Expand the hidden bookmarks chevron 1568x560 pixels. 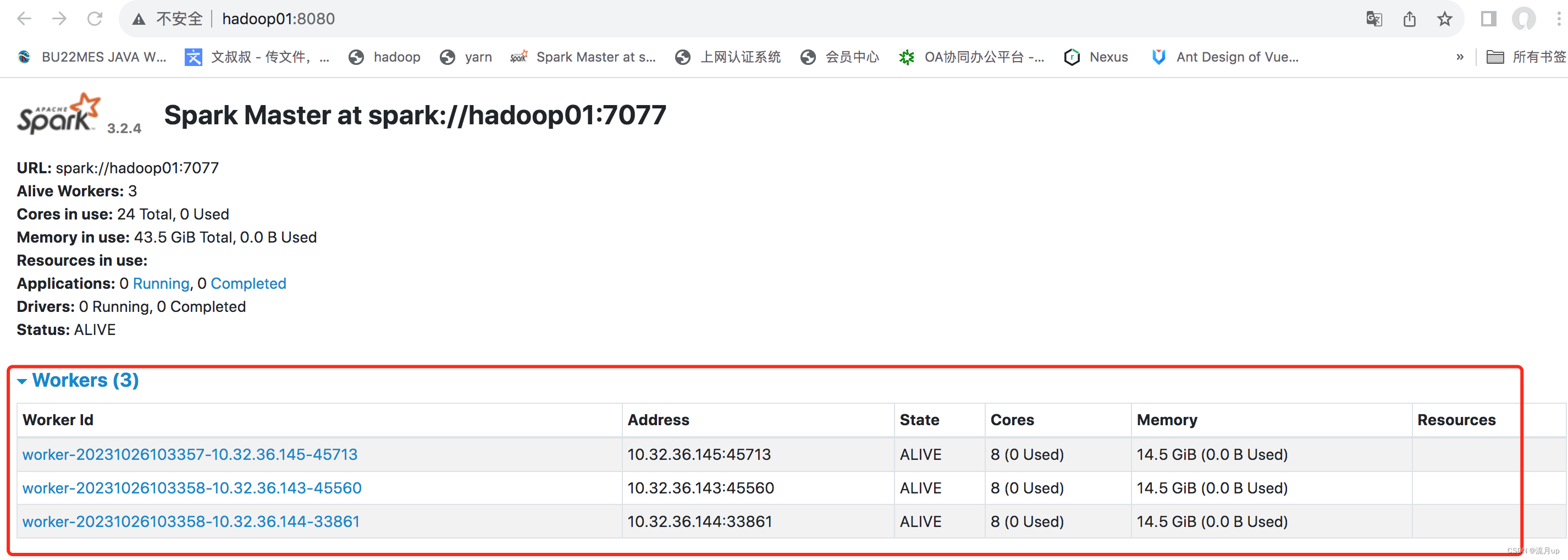pyautogui.click(x=1460, y=57)
